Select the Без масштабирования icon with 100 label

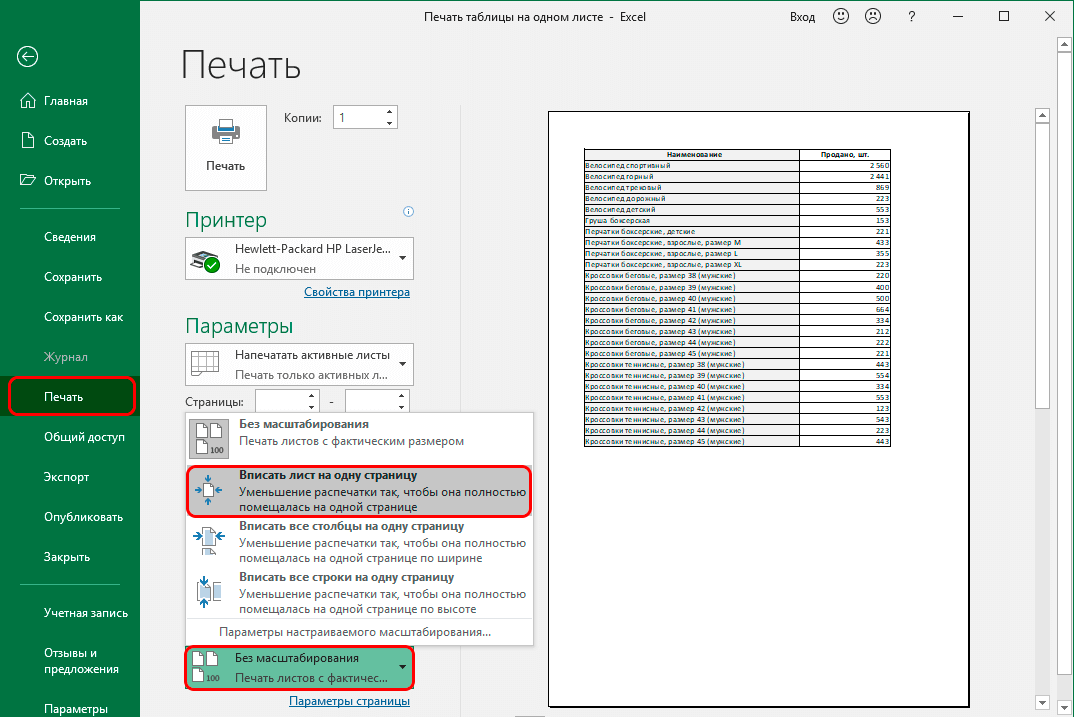(x=210, y=437)
